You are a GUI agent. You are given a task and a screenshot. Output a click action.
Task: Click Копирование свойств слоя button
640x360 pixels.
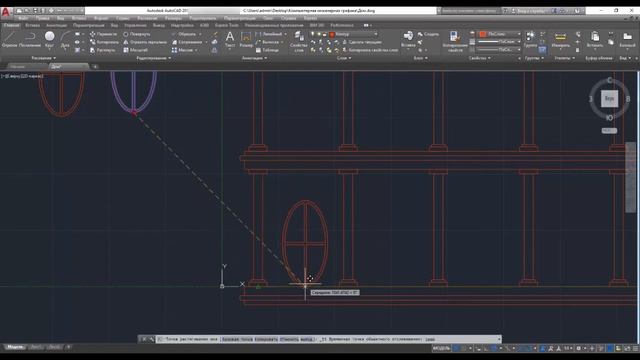[370, 50]
